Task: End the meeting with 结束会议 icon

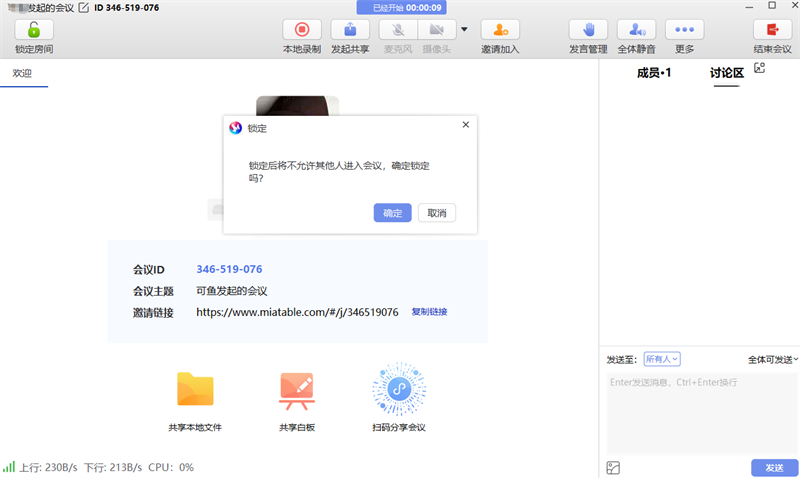Action: (x=772, y=30)
